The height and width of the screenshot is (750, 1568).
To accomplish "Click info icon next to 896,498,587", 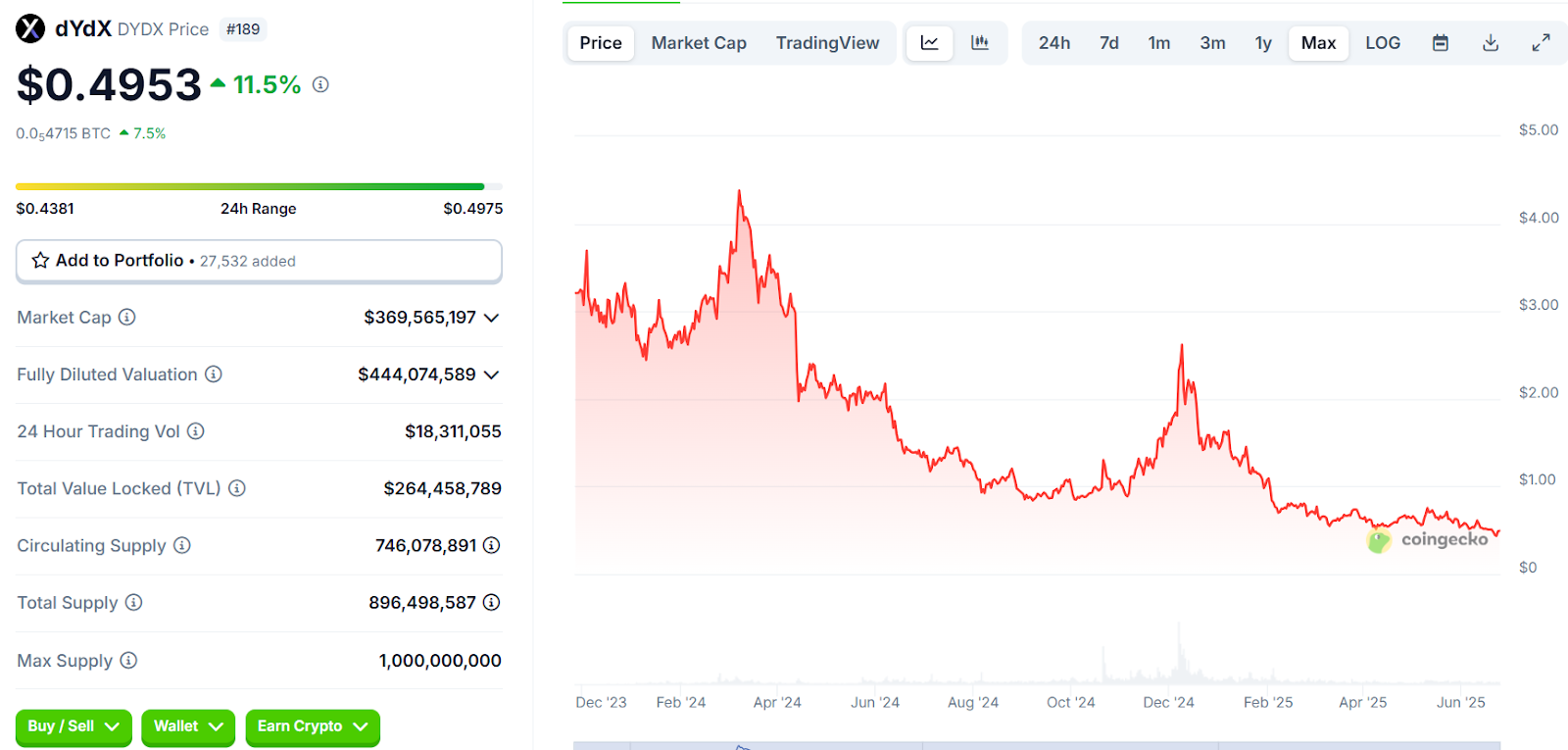I will point(492,602).
